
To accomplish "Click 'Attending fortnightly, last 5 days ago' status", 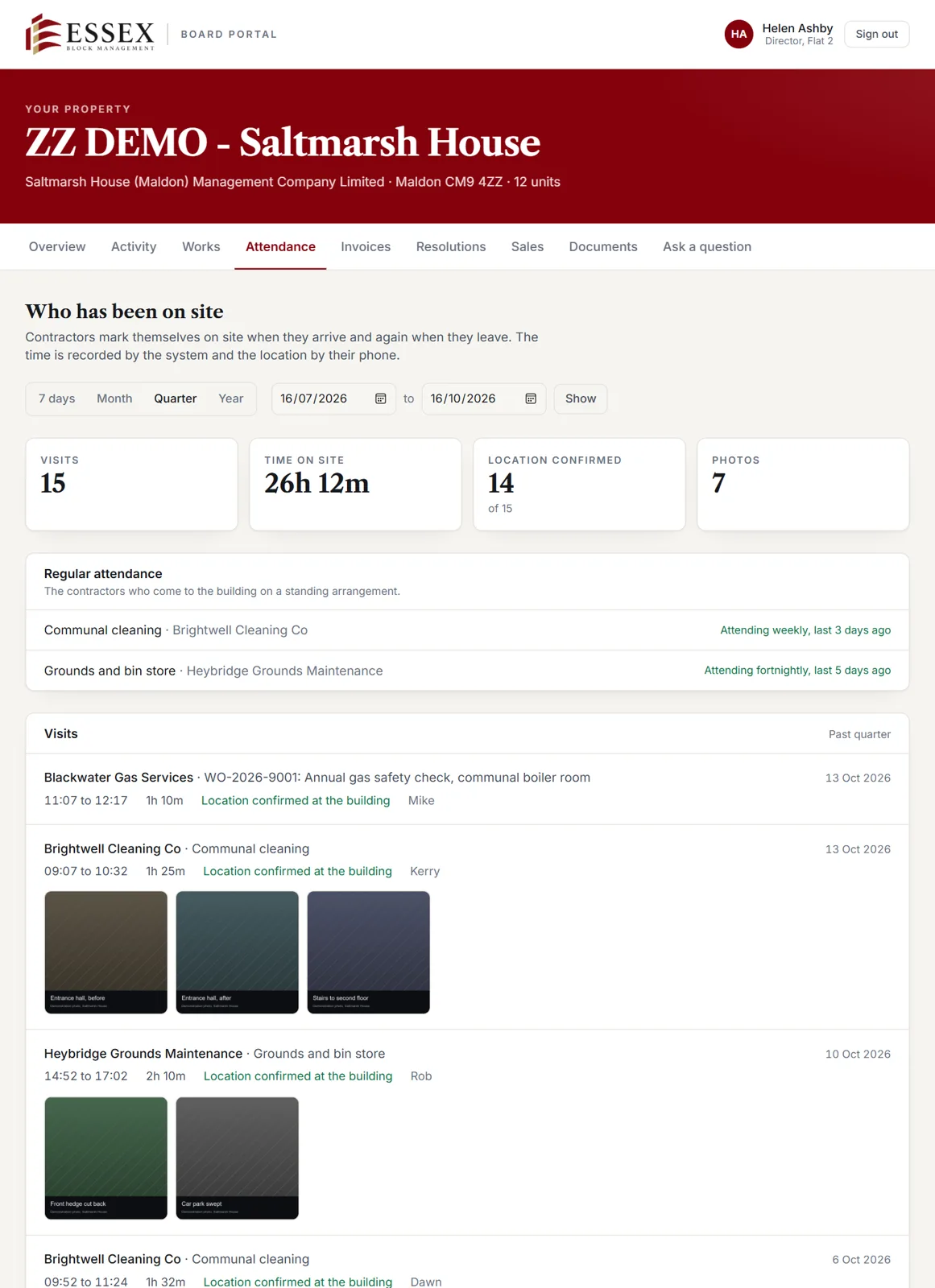I will pyautogui.click(x=797, y=671).
